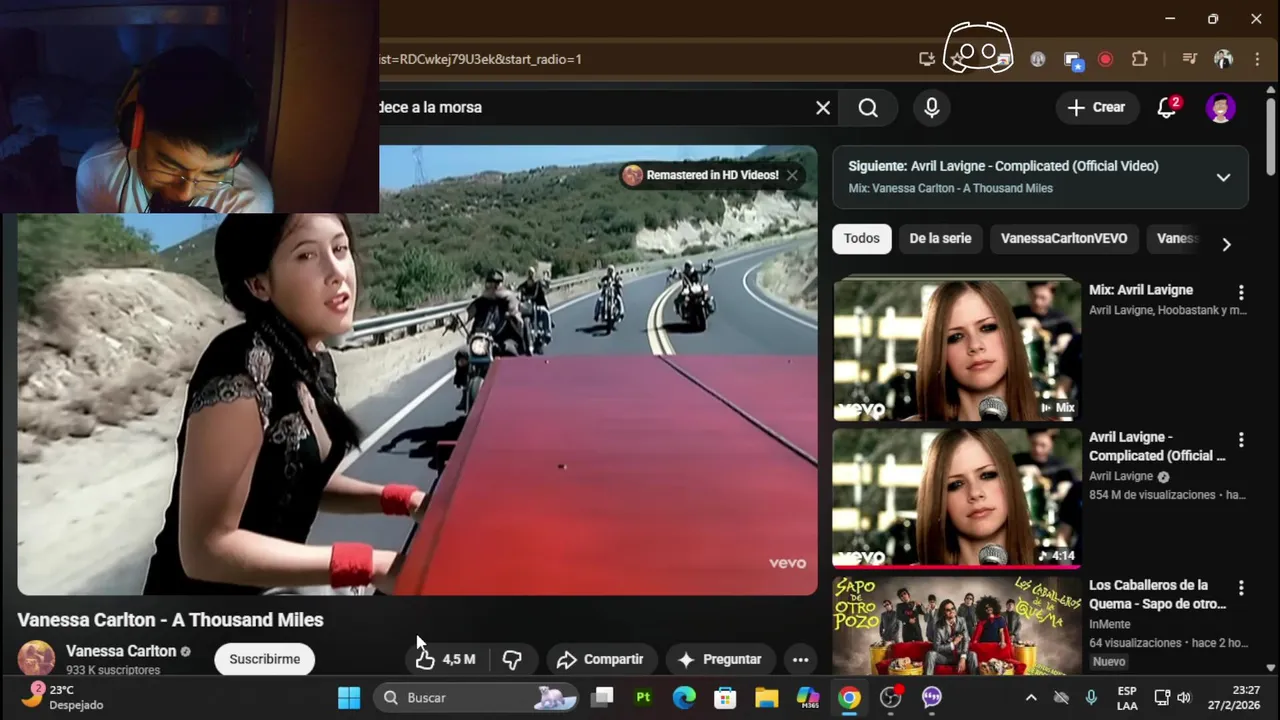
Task: Open the Complicated 4:14 thumbnail
Action: pos(957,497)
